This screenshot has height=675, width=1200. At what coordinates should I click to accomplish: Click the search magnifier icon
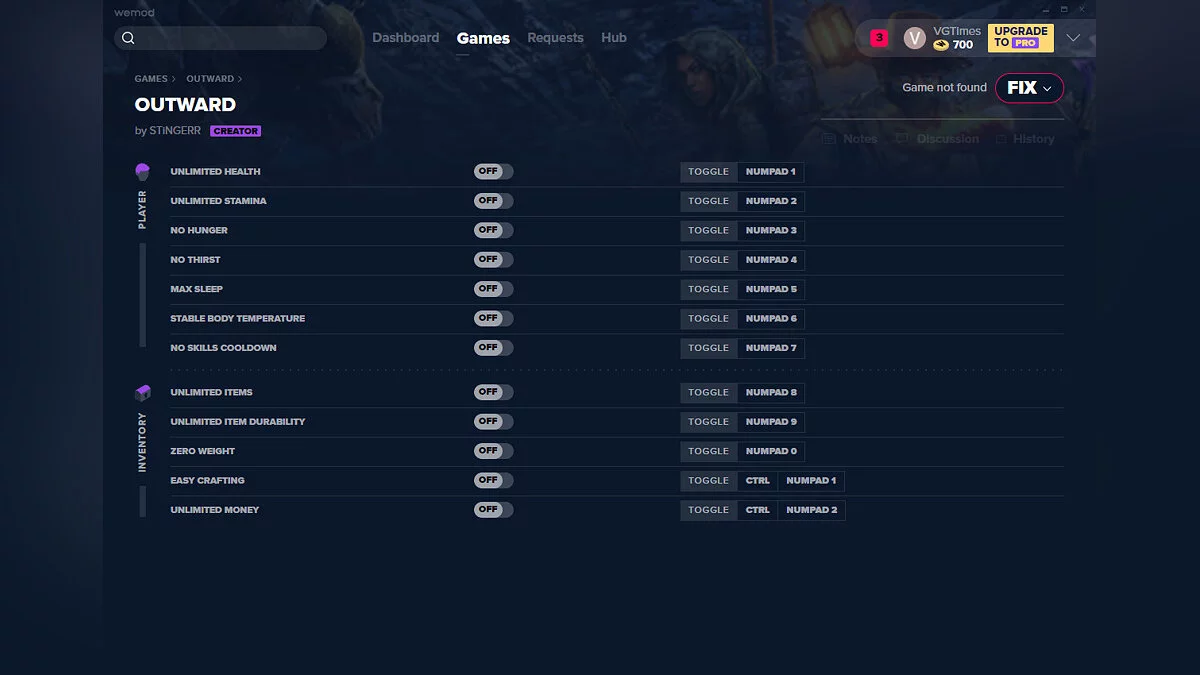(x=128, y=38)
